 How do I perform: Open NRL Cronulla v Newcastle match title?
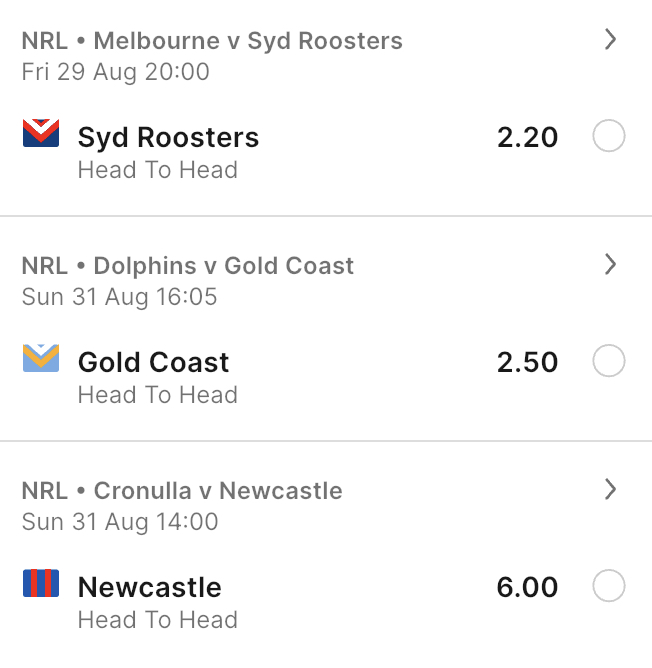pyautogui.click(x=182, y=491)
